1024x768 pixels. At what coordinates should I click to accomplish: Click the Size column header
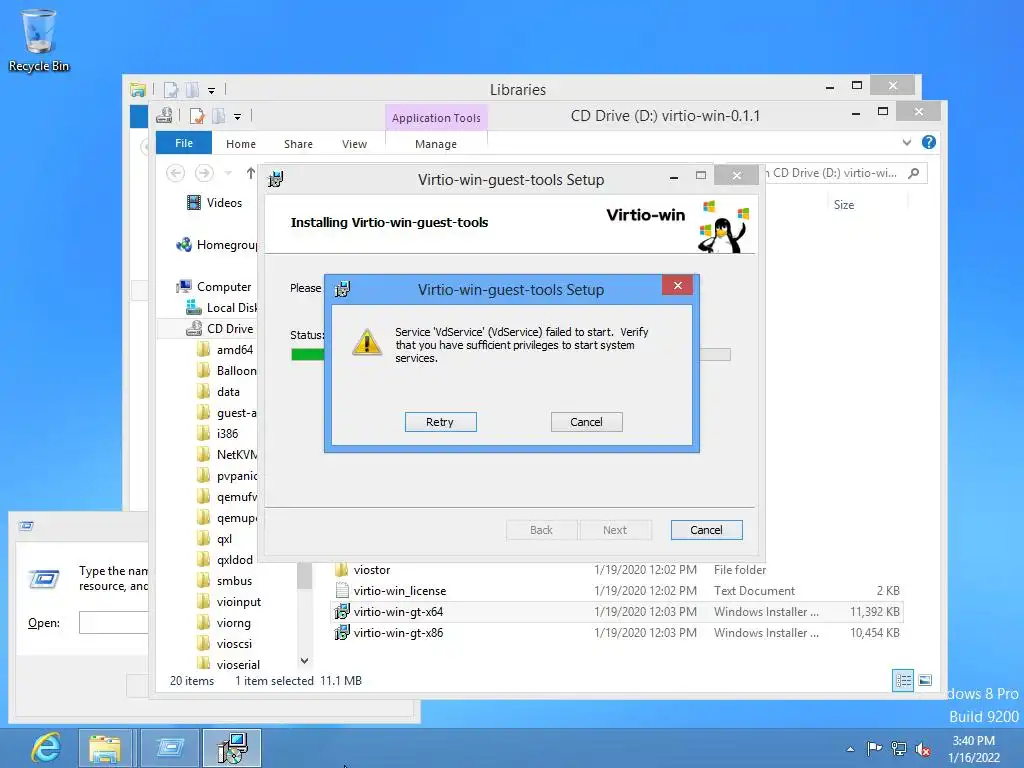pos(844,204)
